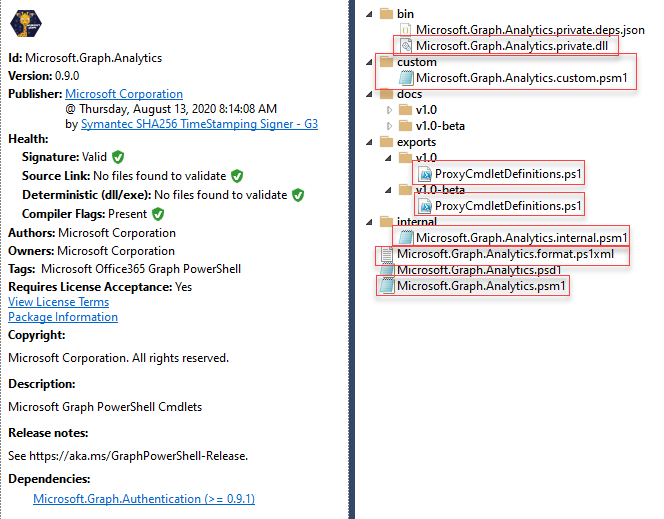
Task: Click the custom folder label
Action: point(417,62)
